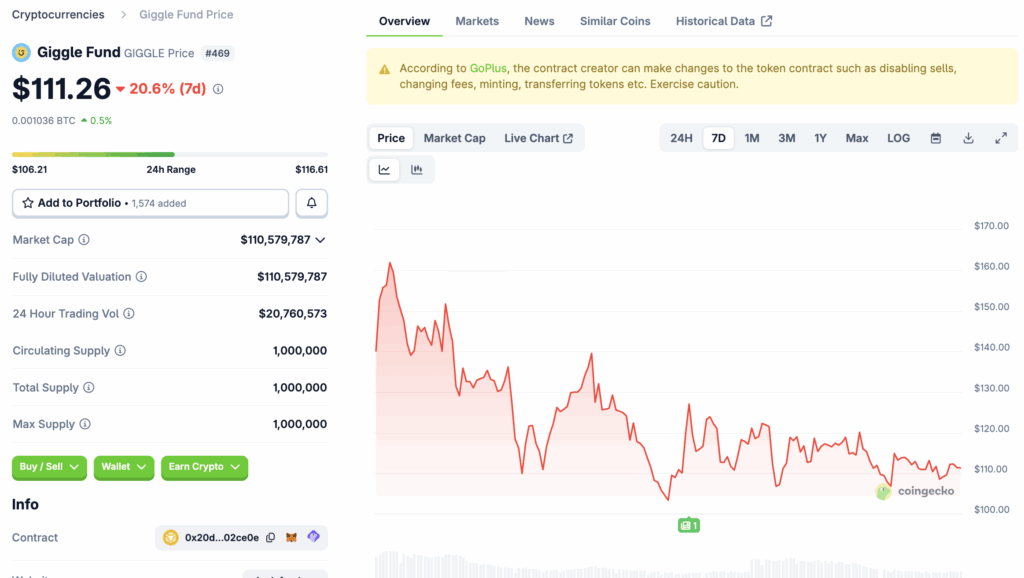
Task: Open the Wallet dropdown
Action: click(x=123, y=467)
